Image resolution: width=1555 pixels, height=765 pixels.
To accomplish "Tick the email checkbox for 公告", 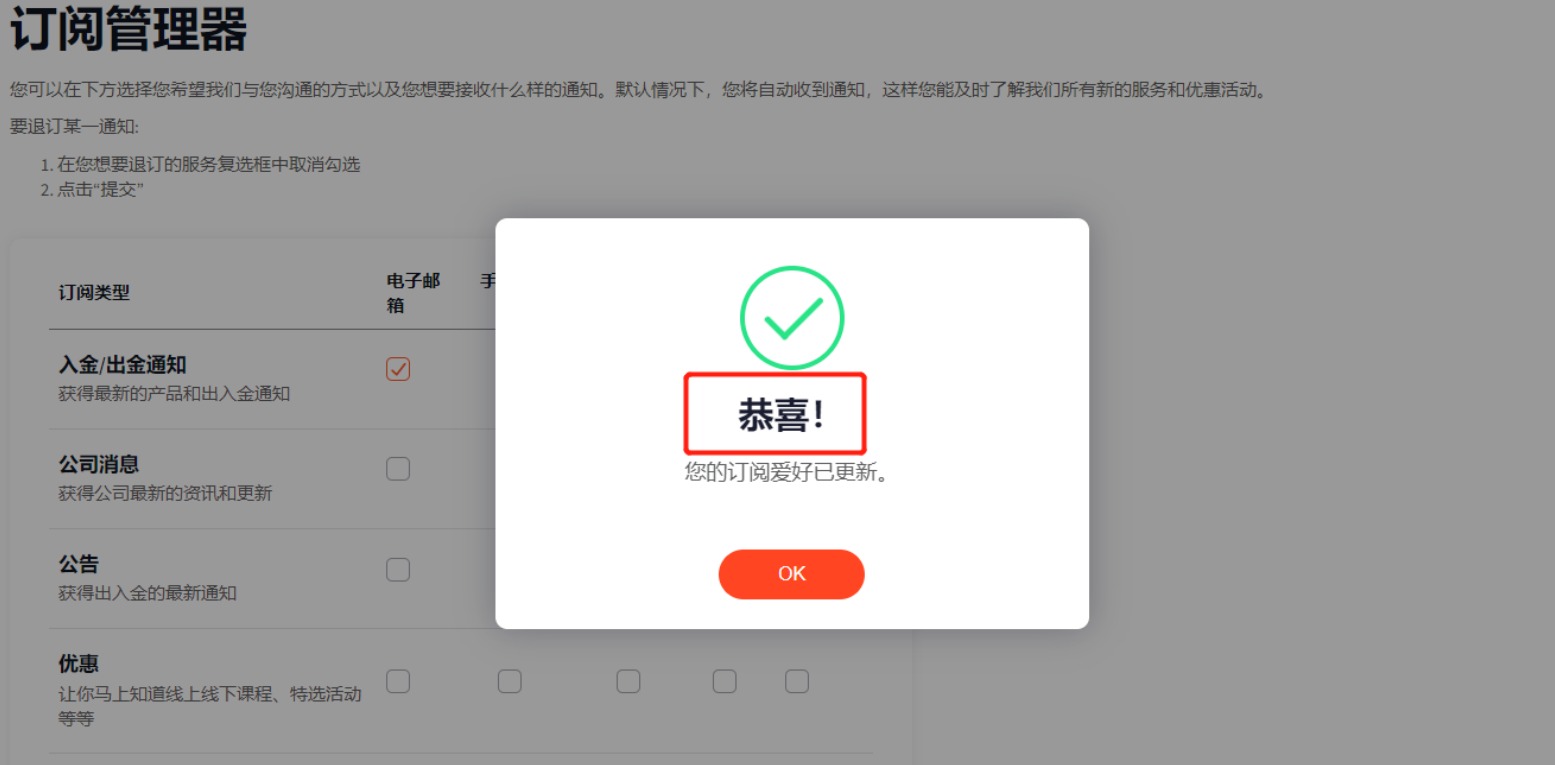I will tap(398, 569).
